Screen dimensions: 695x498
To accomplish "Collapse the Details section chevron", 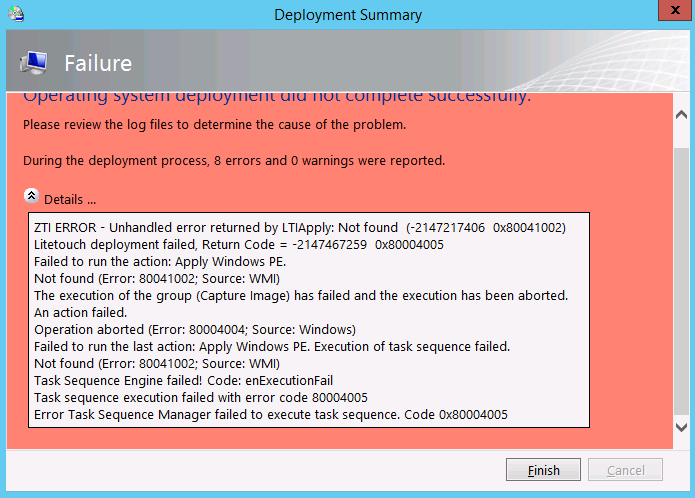I will point(31,196).
